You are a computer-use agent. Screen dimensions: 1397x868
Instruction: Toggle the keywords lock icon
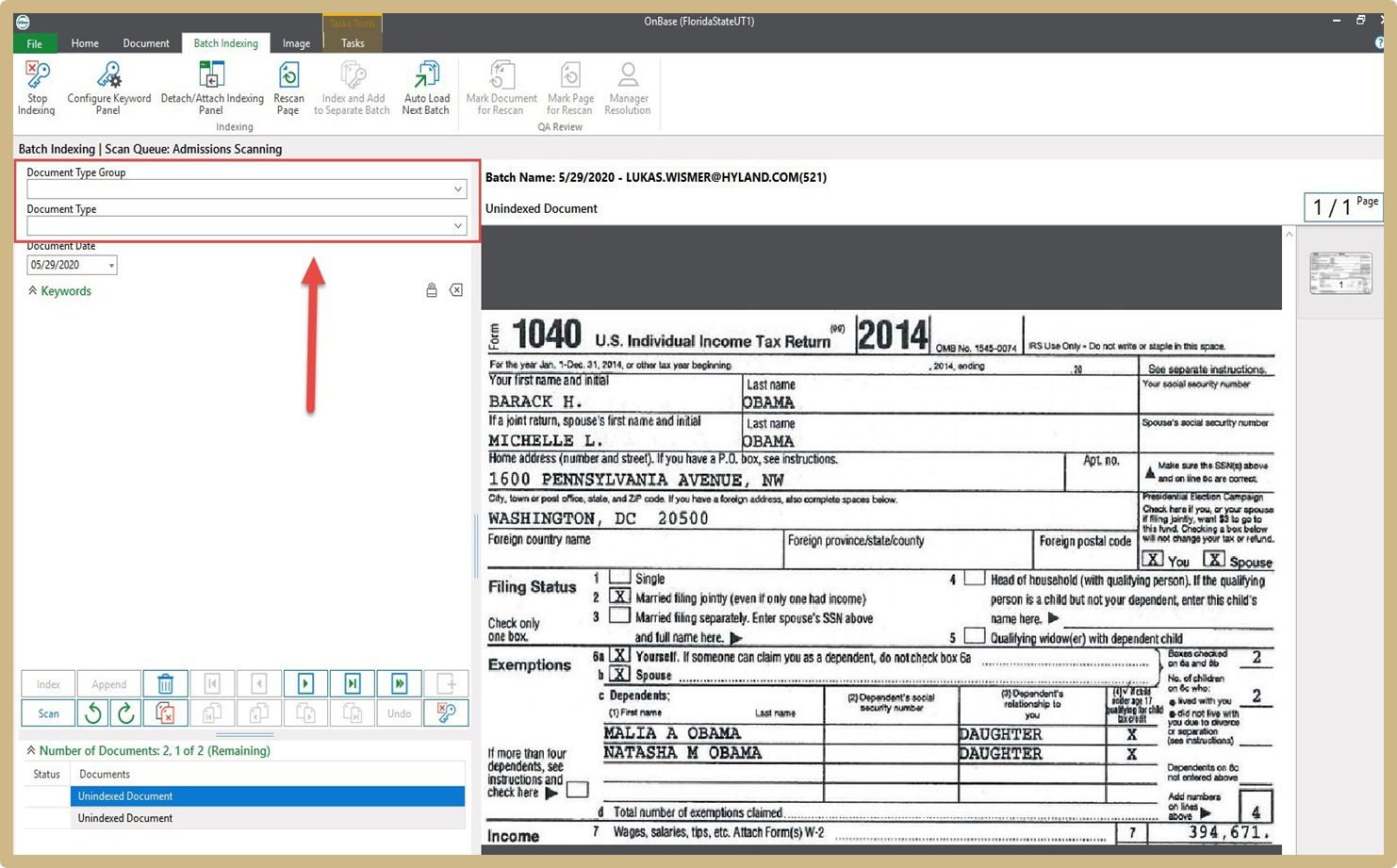pos(432,290)
